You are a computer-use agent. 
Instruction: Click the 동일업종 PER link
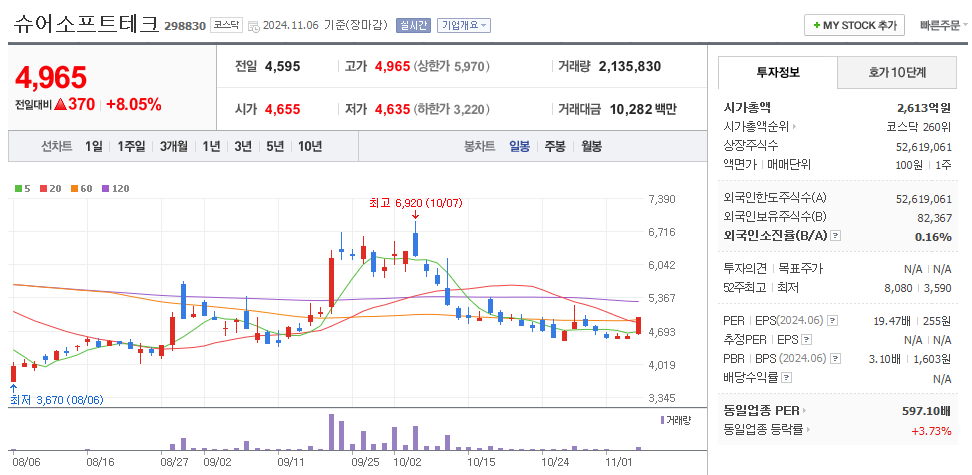[x=762, y=411]
